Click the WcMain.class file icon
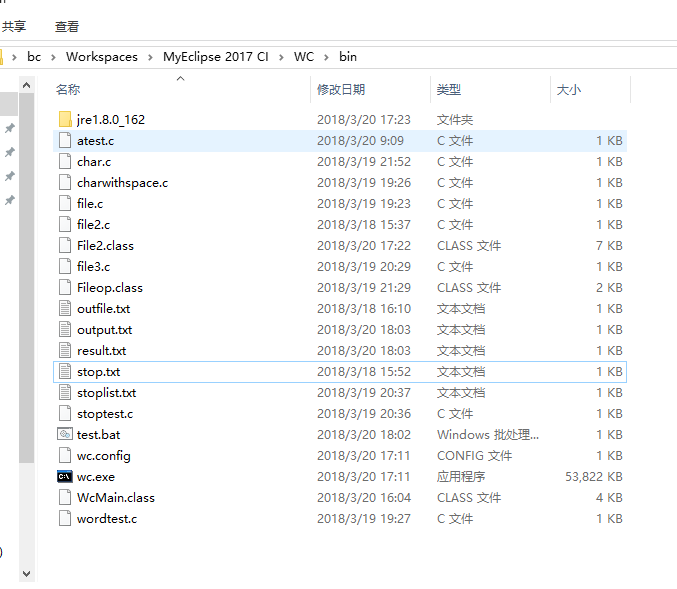Image resolution: width=677 pixels, height=589 pixels. click(65, 497)
